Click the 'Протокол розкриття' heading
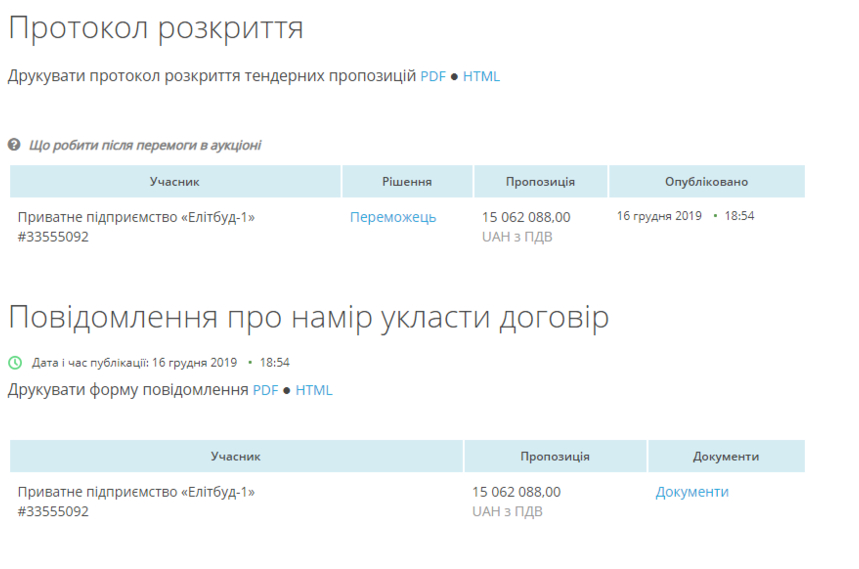The height and width of the screenshot is (569, 859). pyautogui.click(x=156, y=28)
